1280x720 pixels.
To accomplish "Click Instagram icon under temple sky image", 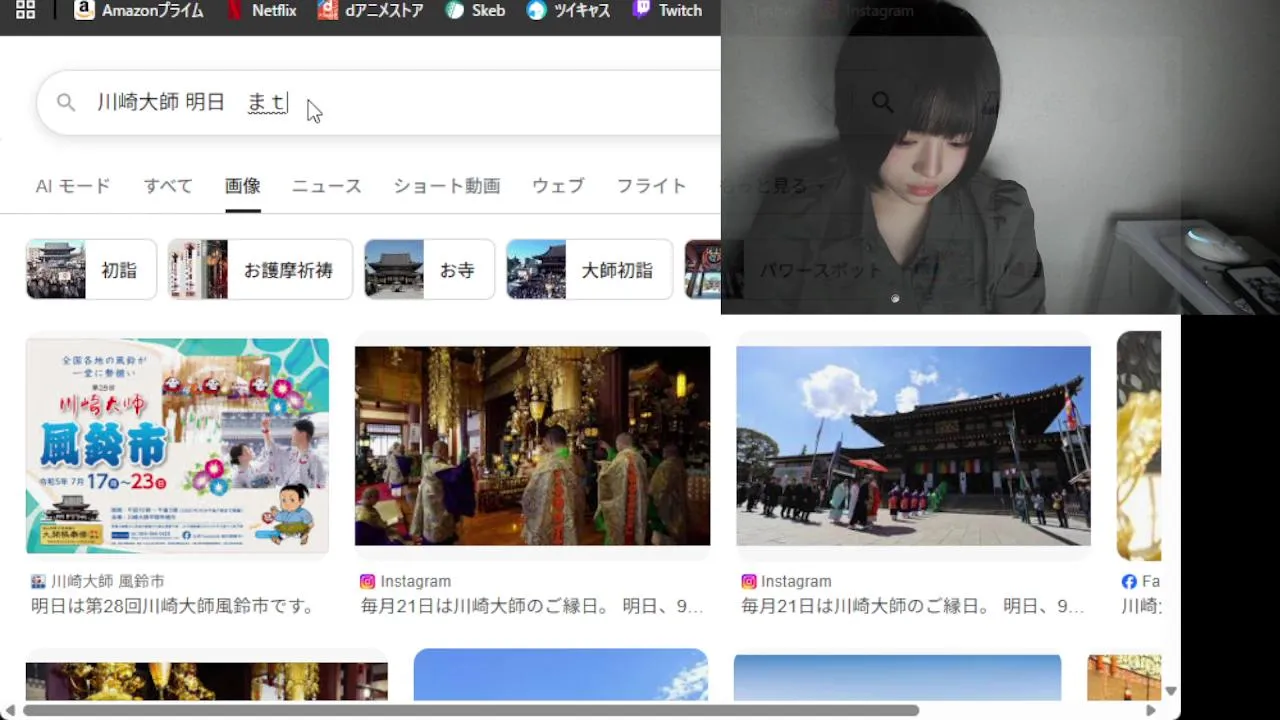I will click(748, 581).
